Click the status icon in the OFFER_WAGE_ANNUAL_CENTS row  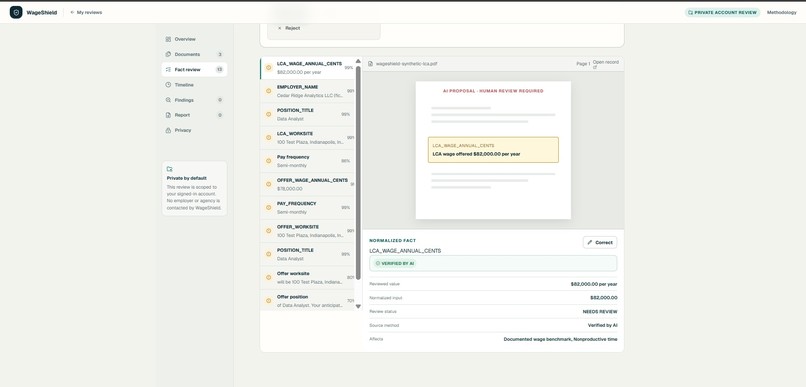tap(268, 184)
